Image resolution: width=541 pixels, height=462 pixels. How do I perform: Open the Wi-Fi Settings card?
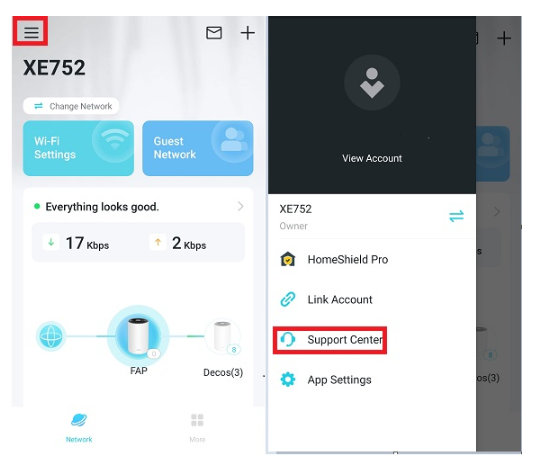point(78,148)
